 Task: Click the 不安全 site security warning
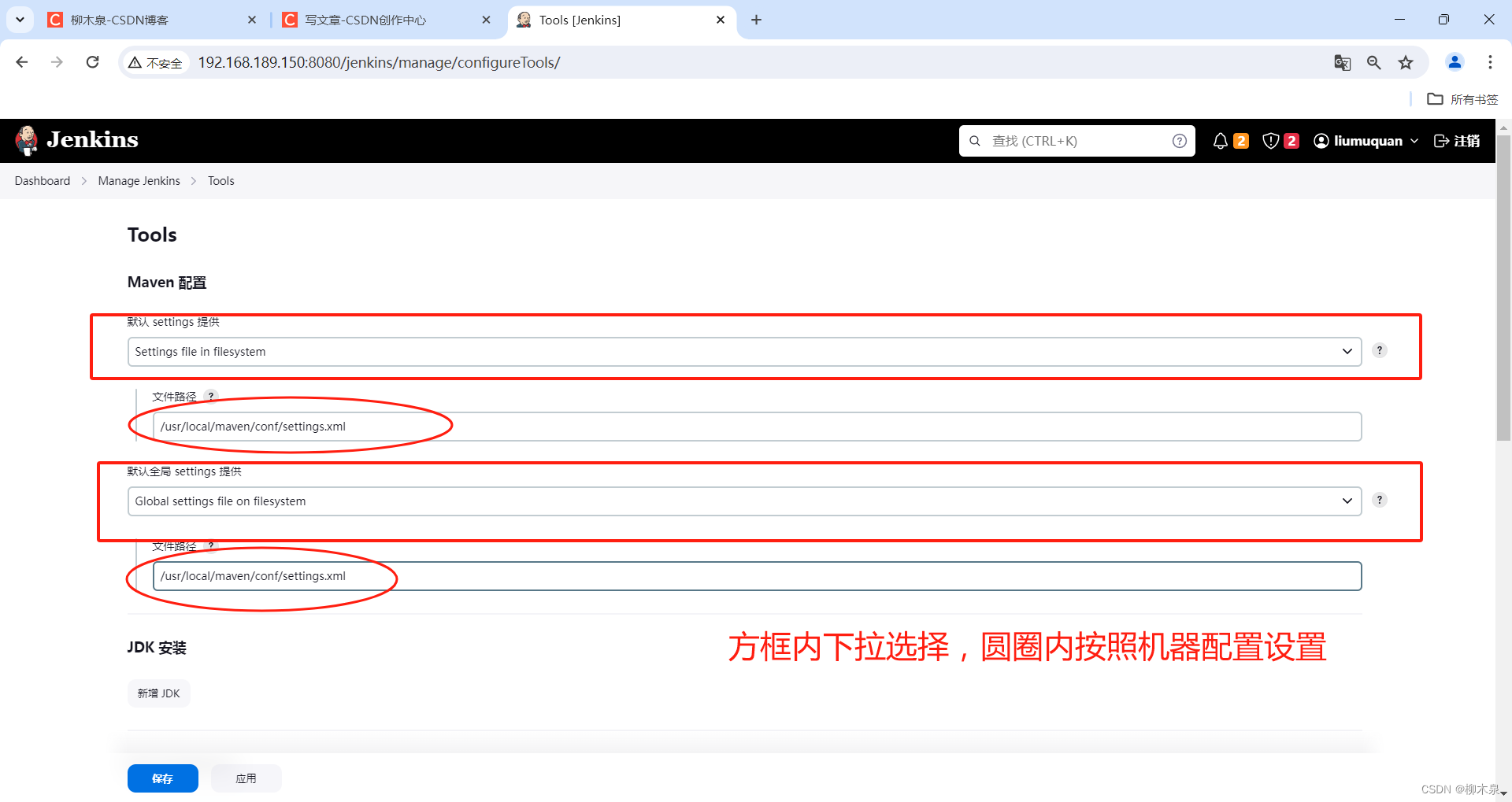(155, 62)
